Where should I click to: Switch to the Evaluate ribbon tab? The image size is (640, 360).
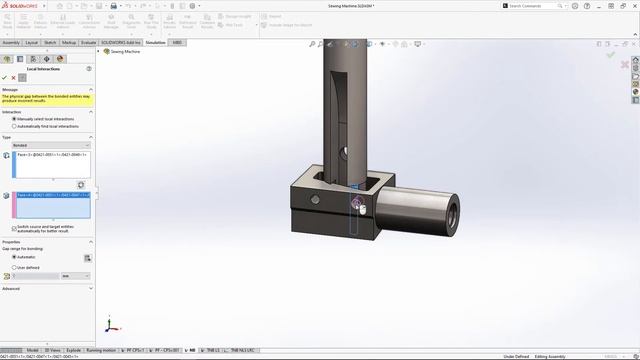pyautogui.click(x=88, y=42)
